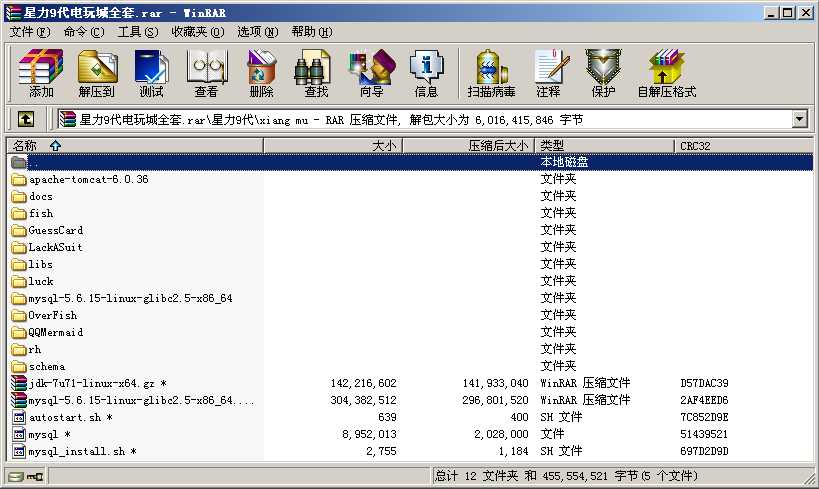Go up one folder level button

click(26, 120)
